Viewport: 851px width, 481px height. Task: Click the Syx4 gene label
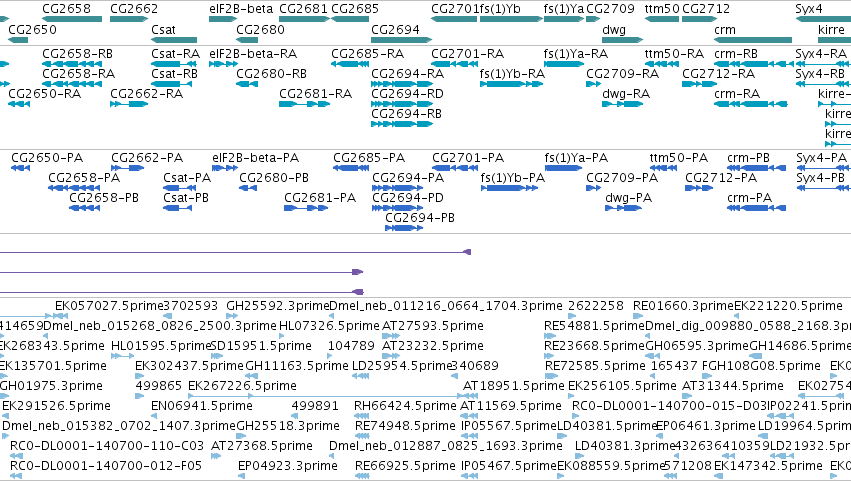coord(809,9)
